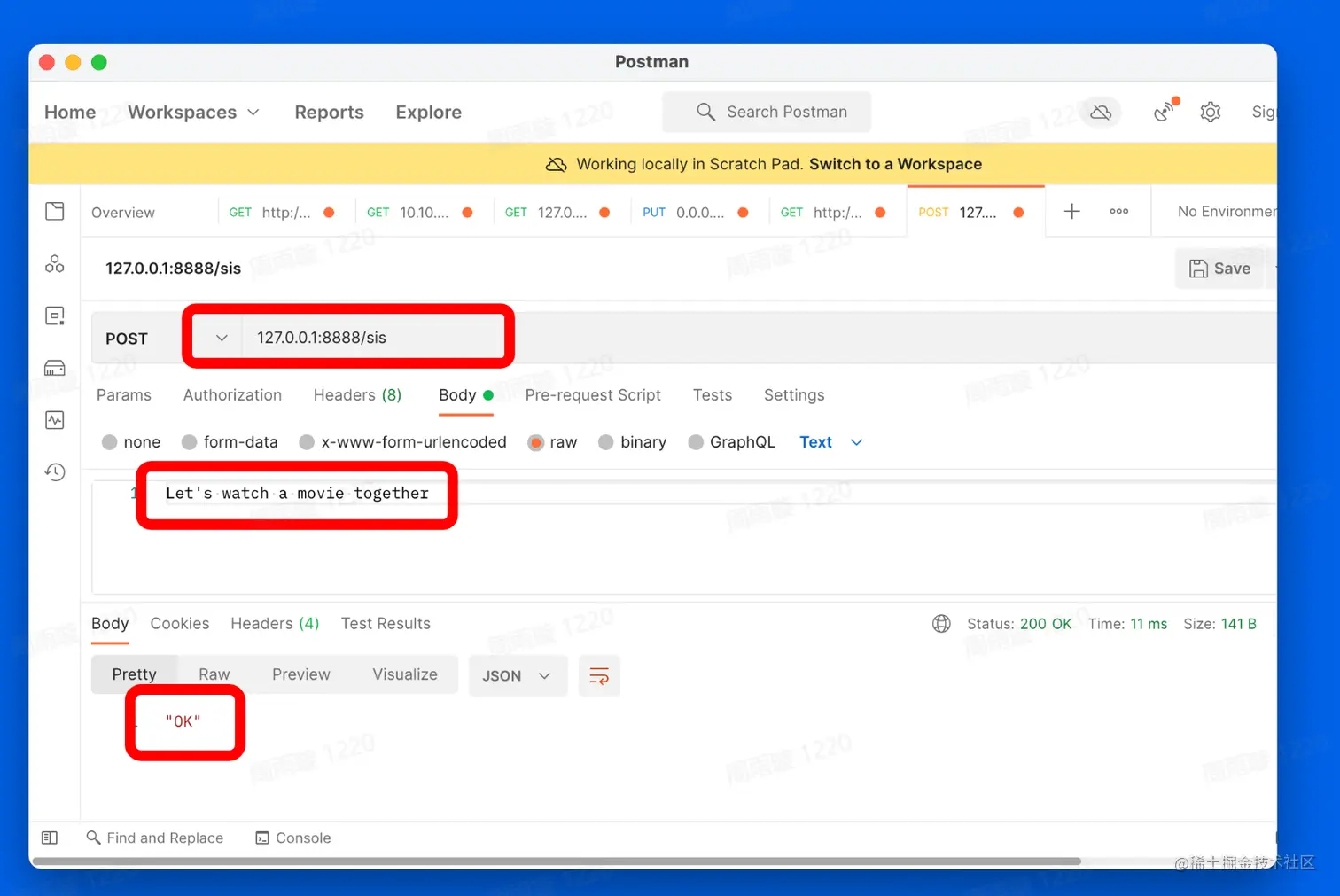Toggle sidebar layout icon in status bar
Screen dimensions: 1340x896
[x=50, y=838]
